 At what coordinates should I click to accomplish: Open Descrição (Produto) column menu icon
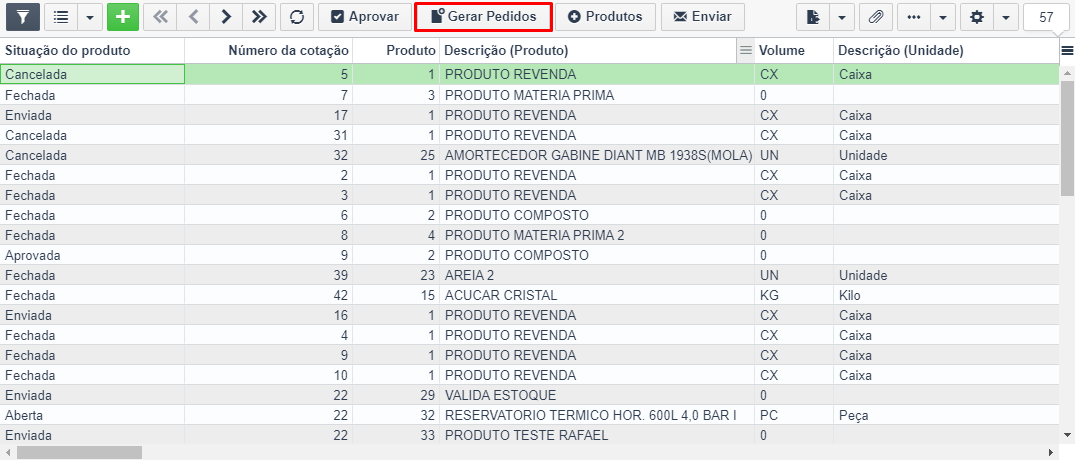745,51
